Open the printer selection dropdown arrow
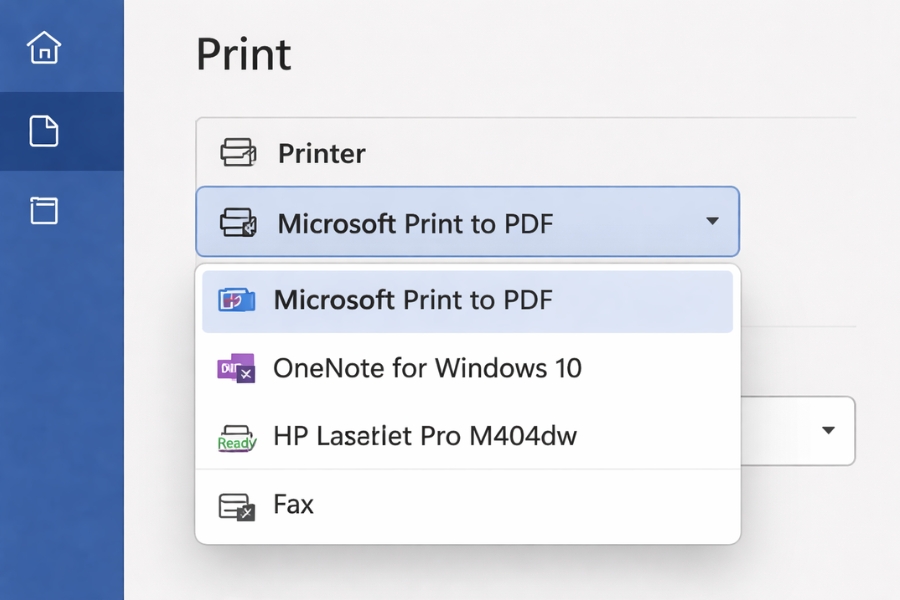 (713, 222)
